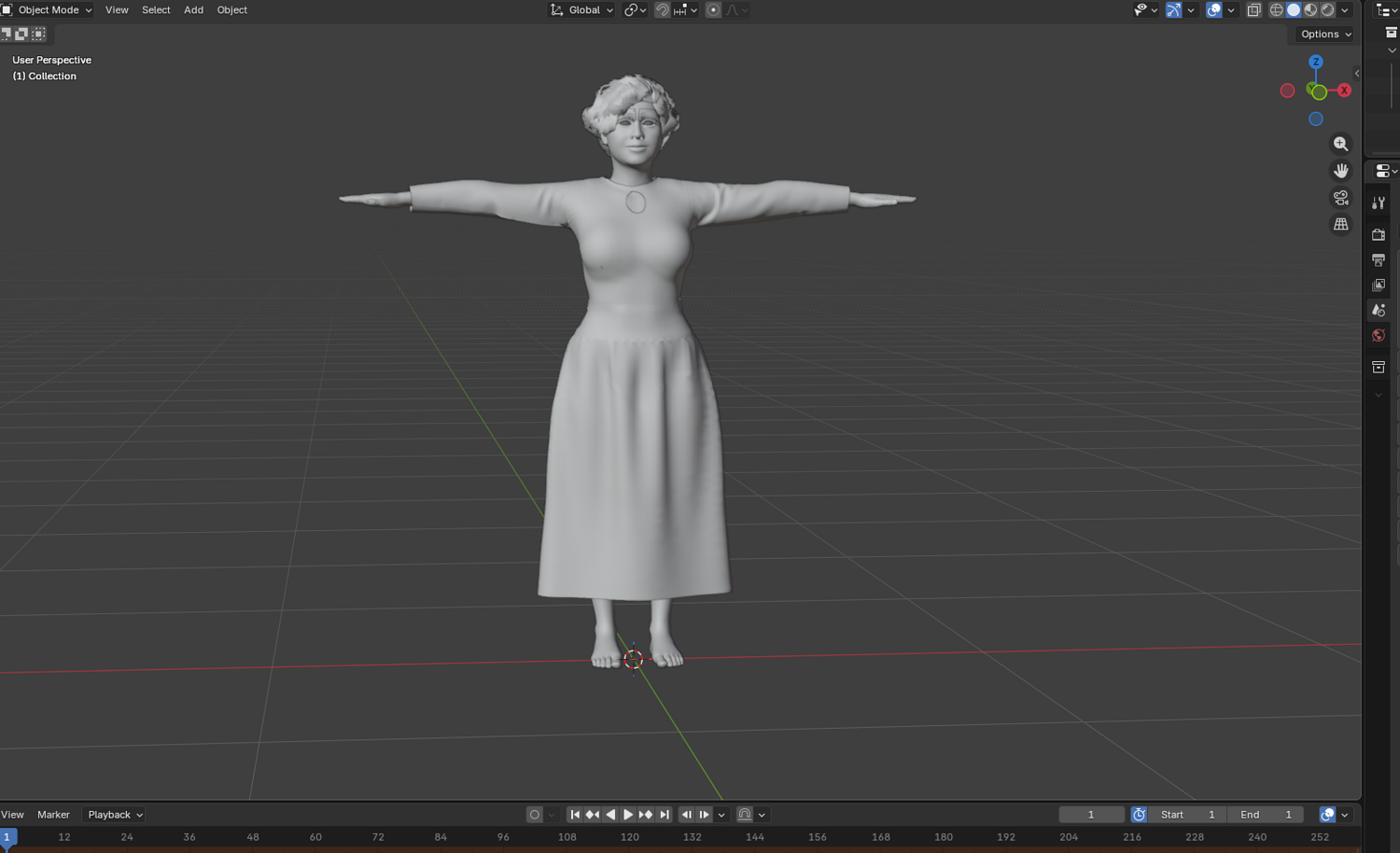Open the Object Mode dropdown
This screenshot has height=853, width=1400.
point(48,10)
